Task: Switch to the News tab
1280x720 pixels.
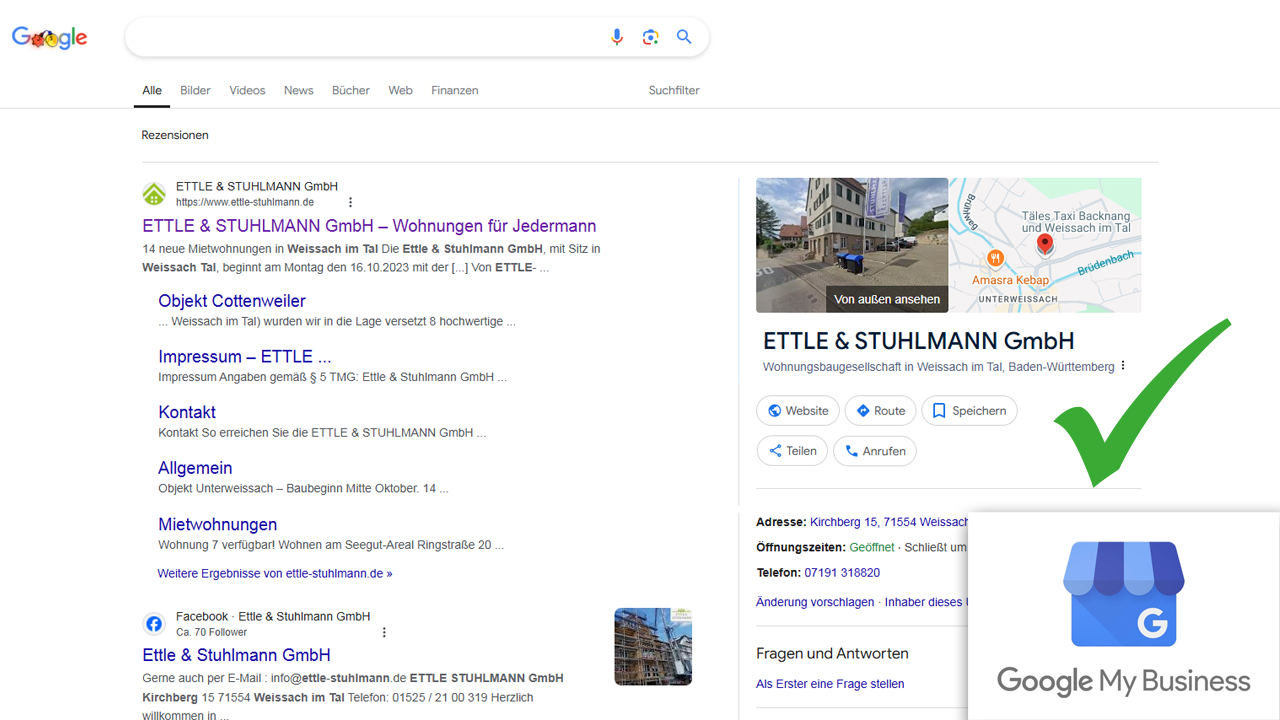Action: (298, 90)
